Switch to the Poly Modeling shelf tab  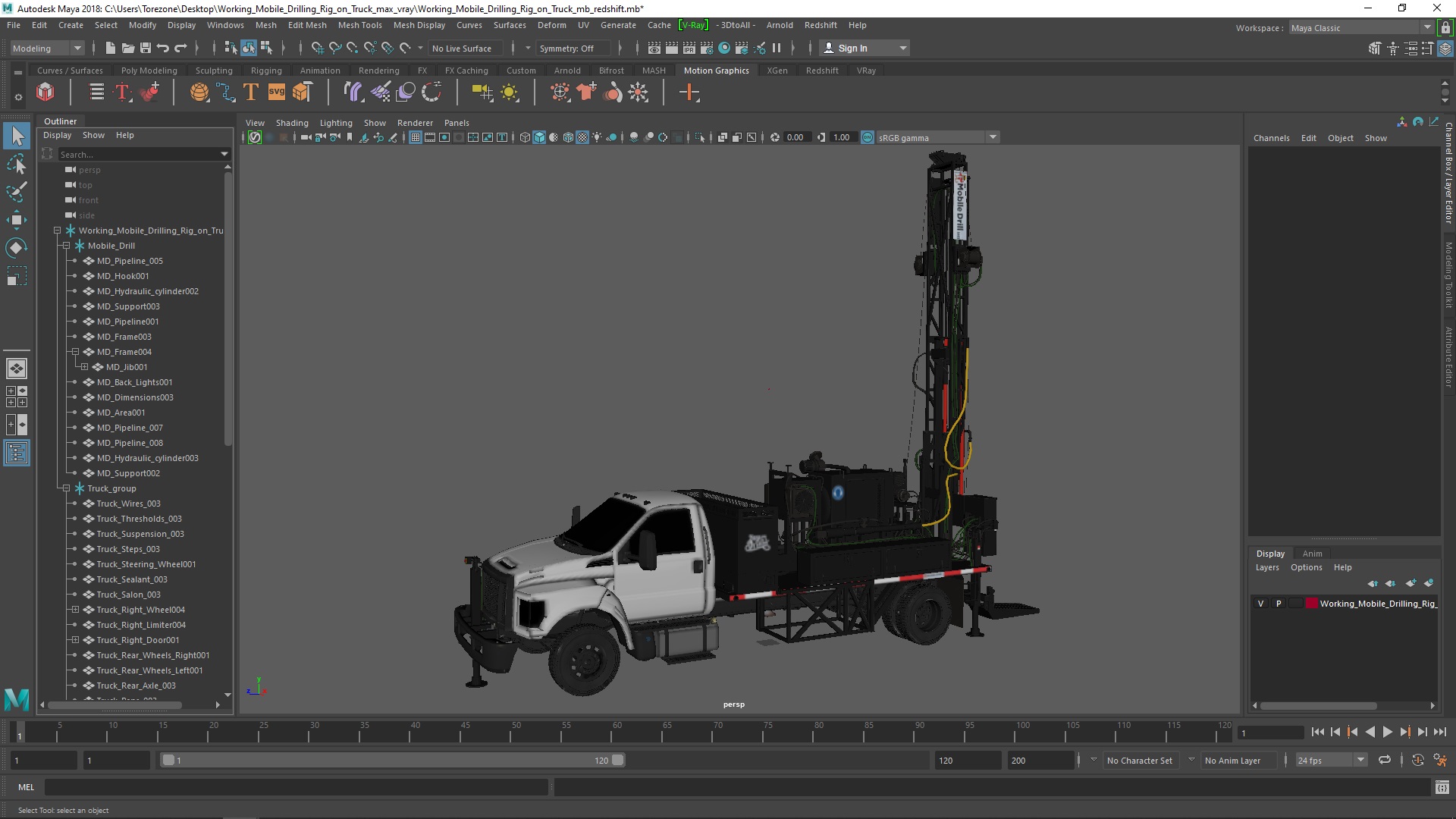click(x=149, y=71)
